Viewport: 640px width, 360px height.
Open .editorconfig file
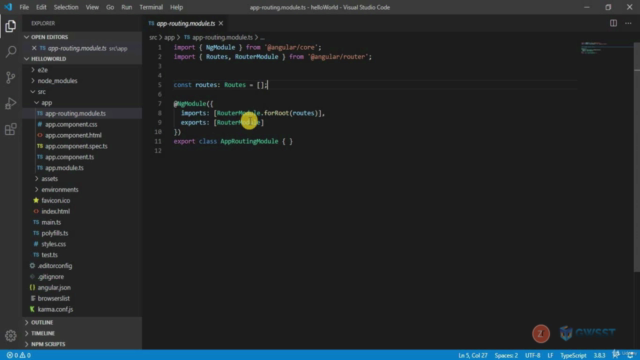pyautogui.click(x=82, y=266)
